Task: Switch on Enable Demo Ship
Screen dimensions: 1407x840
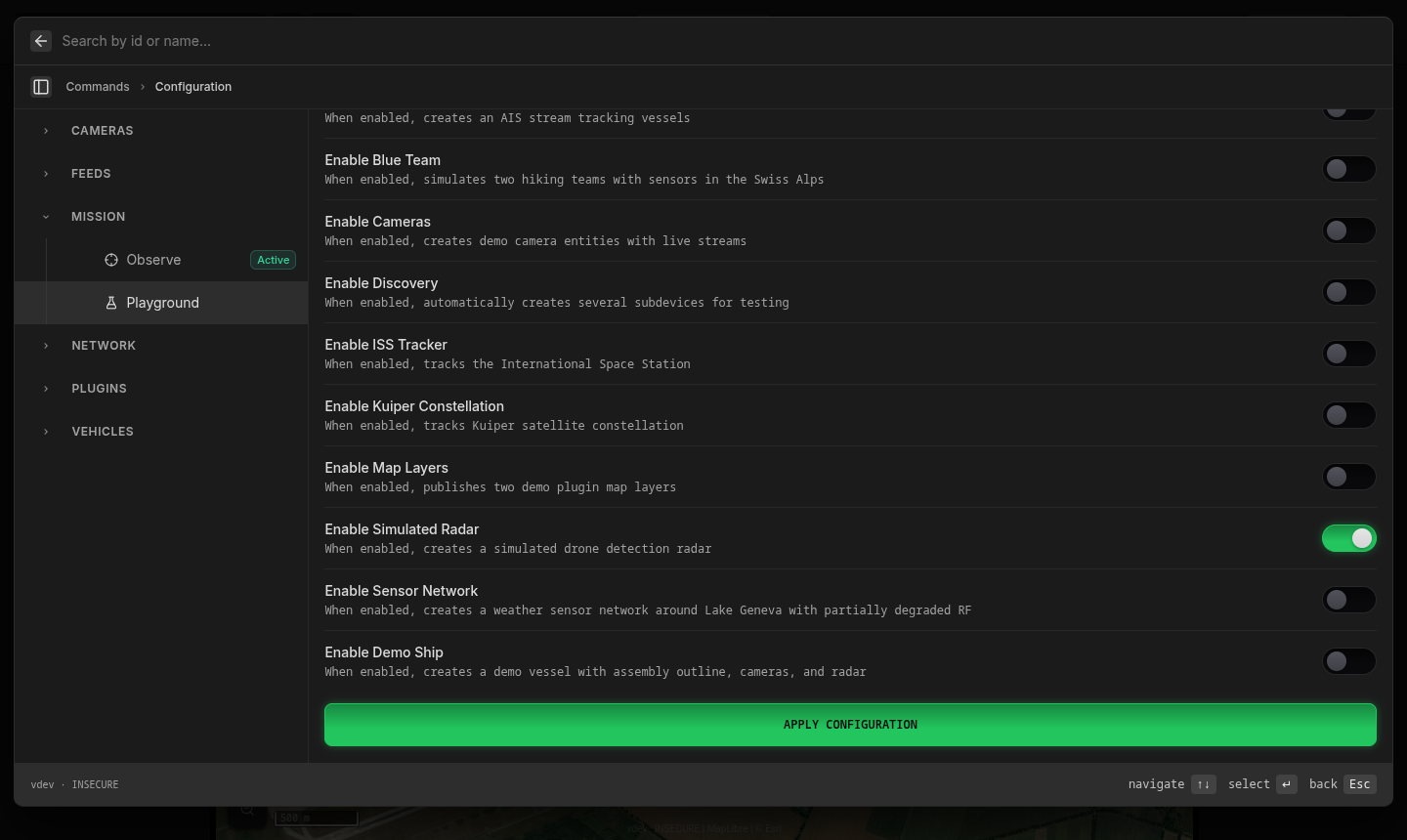Action: coord(1349,661)
